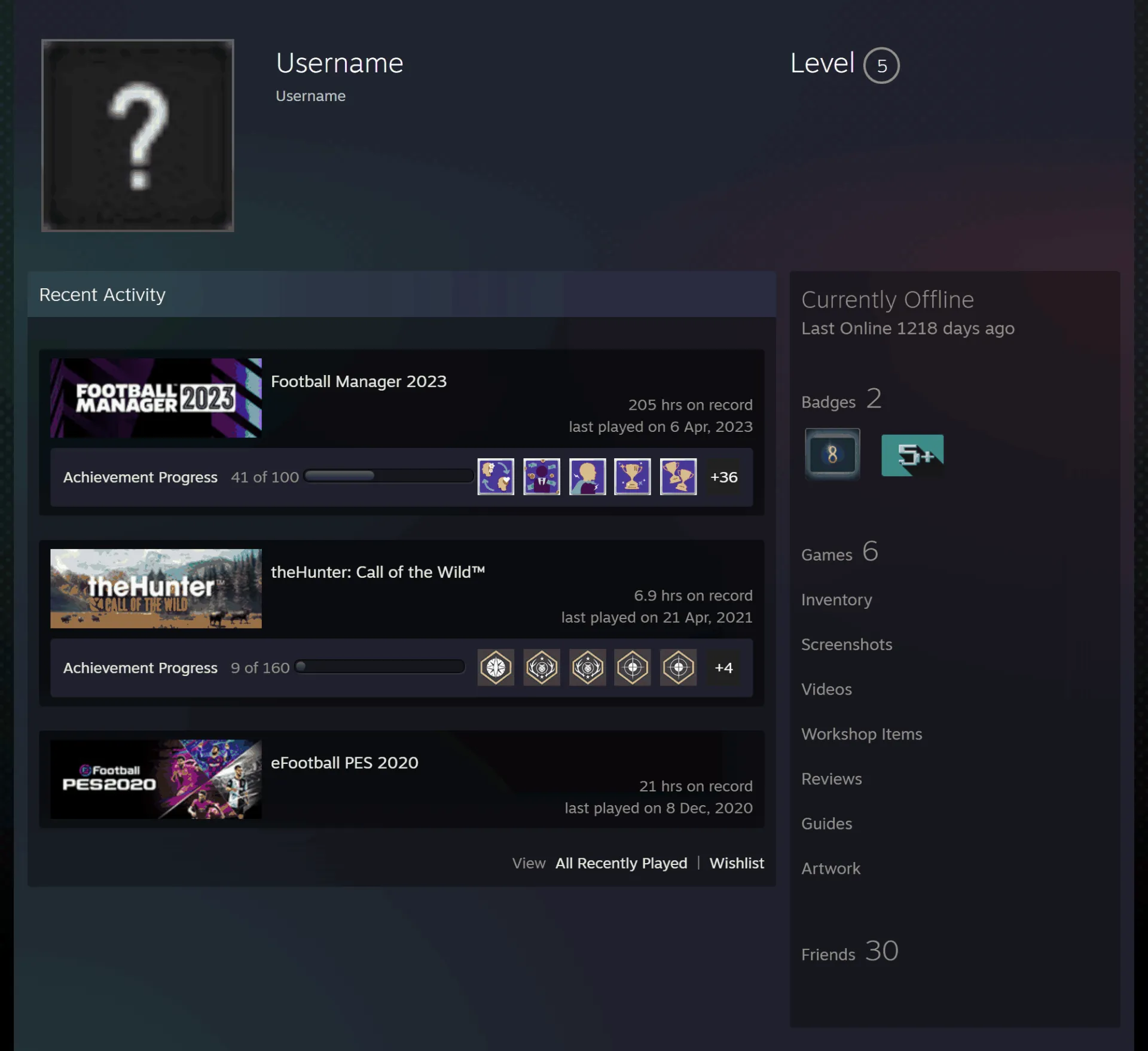1148x1051 pixels.
Task: Show the +36 more Football Manager achievements
Action: click(x=723, y=477)
